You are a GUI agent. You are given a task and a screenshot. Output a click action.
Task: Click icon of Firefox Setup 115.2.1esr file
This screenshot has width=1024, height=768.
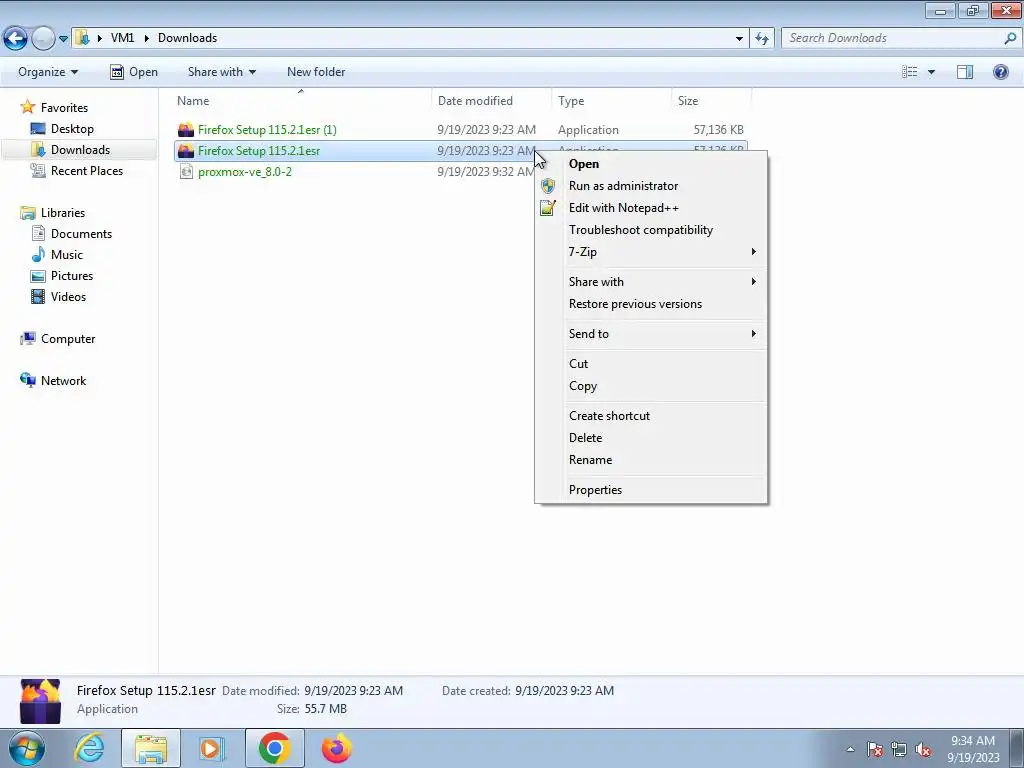186,150
